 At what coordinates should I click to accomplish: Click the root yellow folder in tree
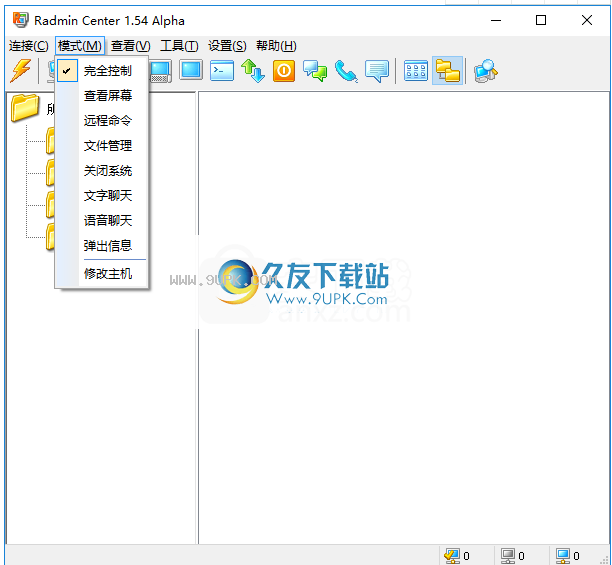click(25, 108)
